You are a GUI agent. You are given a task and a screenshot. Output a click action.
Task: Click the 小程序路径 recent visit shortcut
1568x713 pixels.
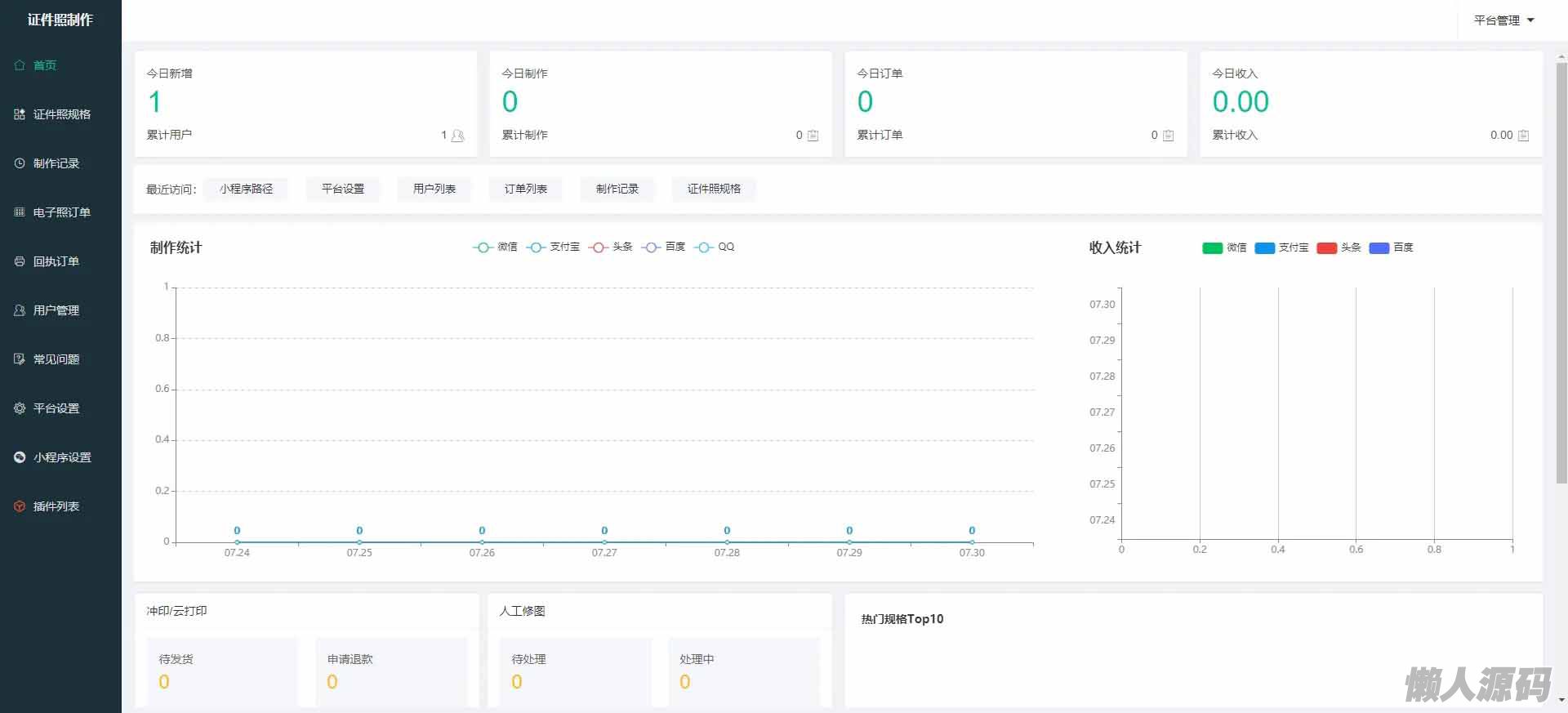click(246, 189)
